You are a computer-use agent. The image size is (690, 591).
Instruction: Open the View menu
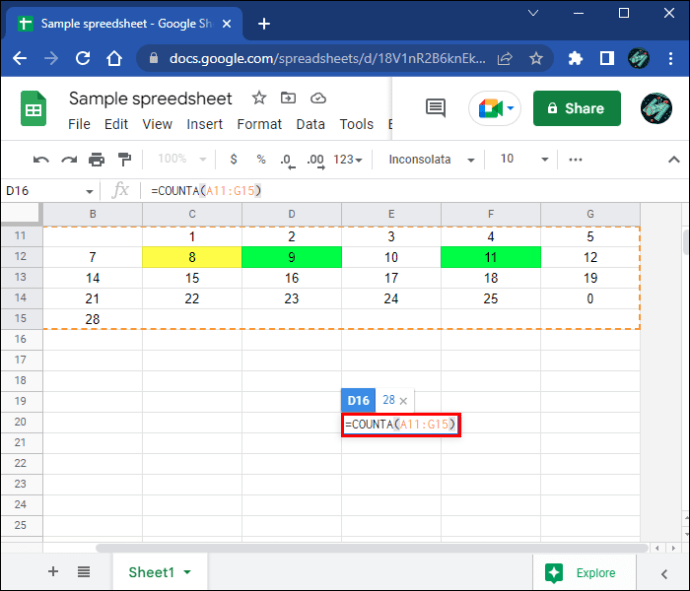coord(157,125)
